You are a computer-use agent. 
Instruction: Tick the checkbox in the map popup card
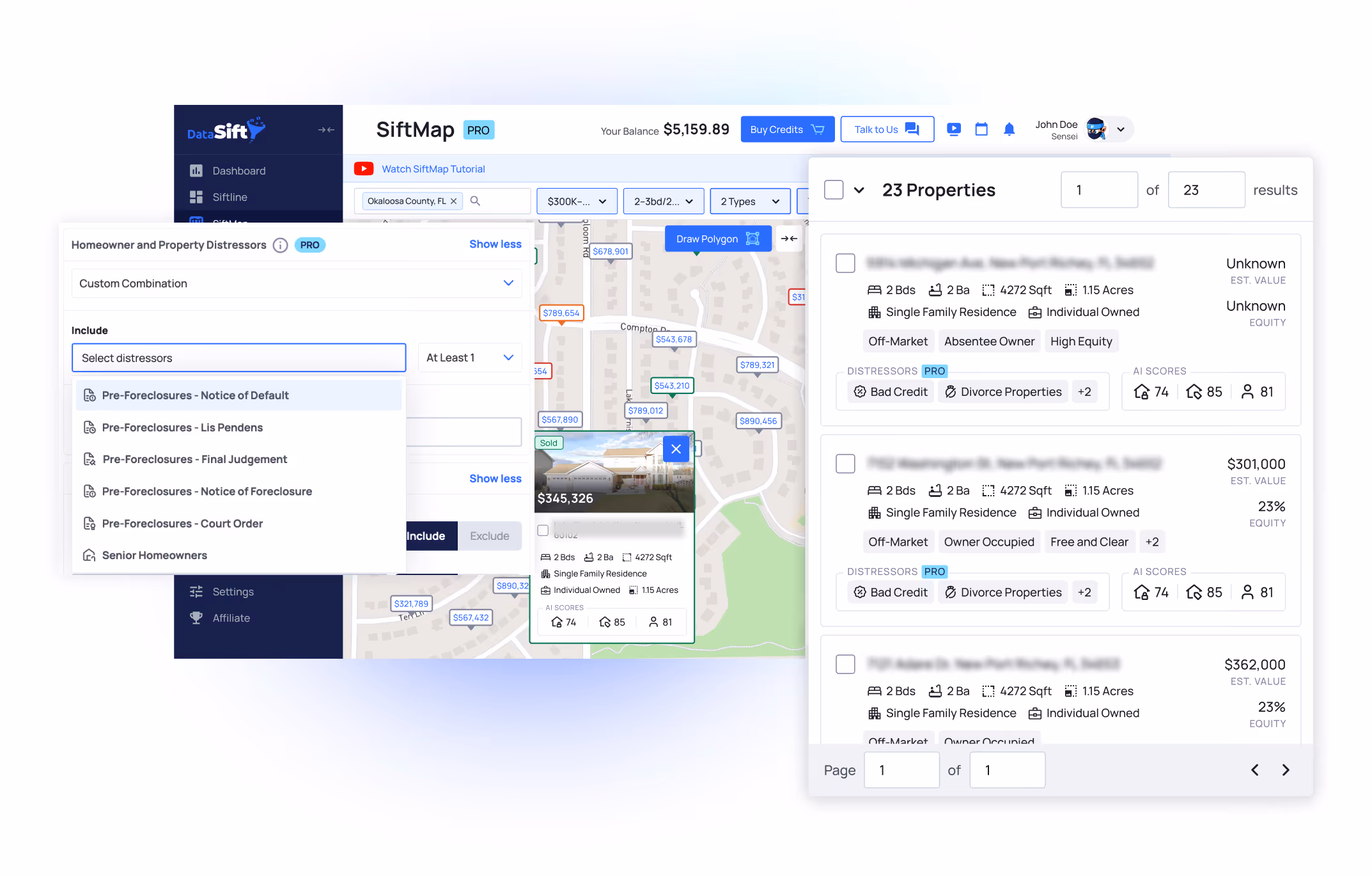pos(543,530)
